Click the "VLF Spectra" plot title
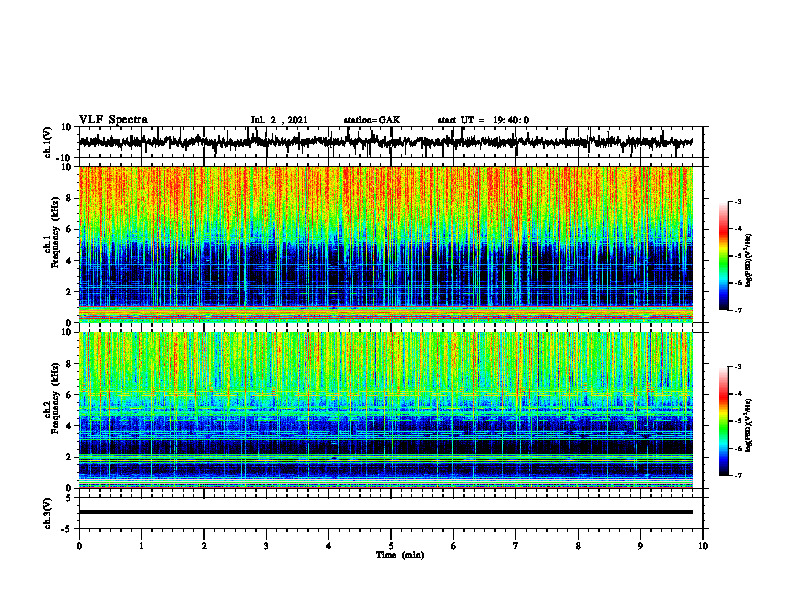This screenshot has height=612, width=792. [x=113, y=120]
